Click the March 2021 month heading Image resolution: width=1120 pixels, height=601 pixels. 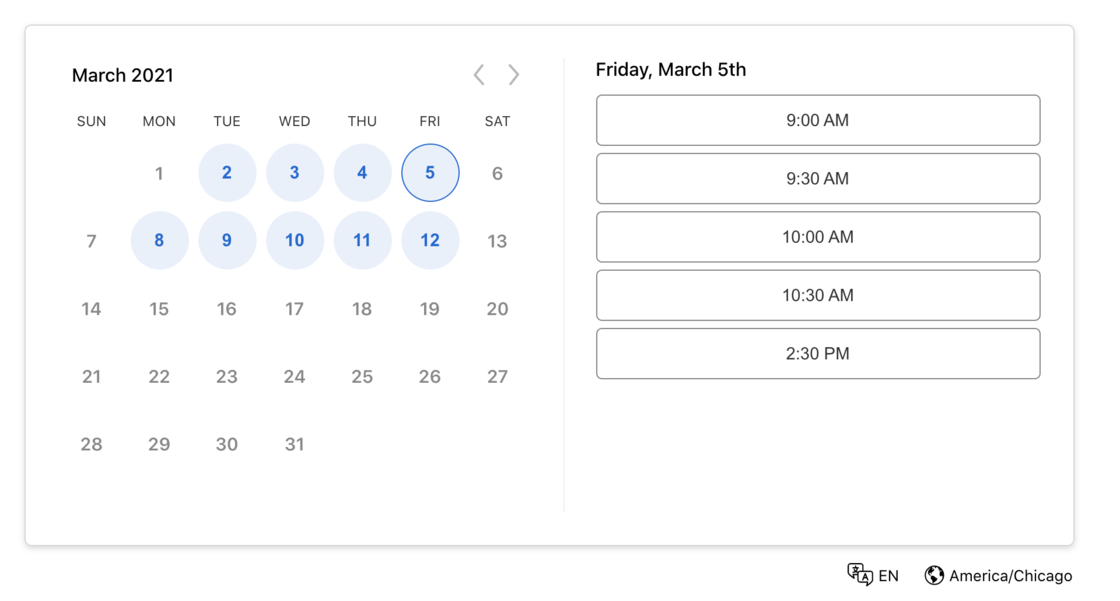[x=122, y=75]
